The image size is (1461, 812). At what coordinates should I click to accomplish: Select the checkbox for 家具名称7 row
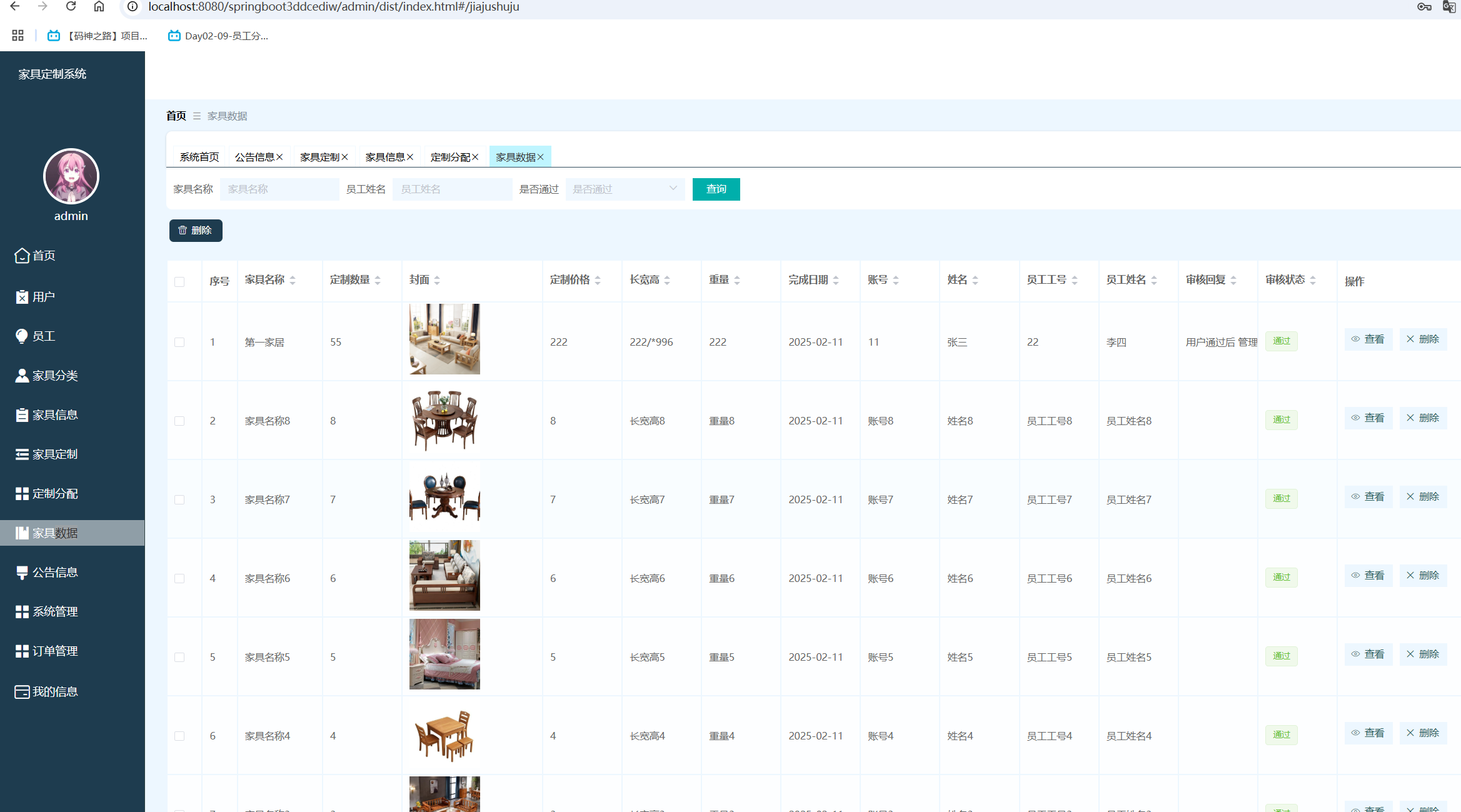tap(179, 500)
